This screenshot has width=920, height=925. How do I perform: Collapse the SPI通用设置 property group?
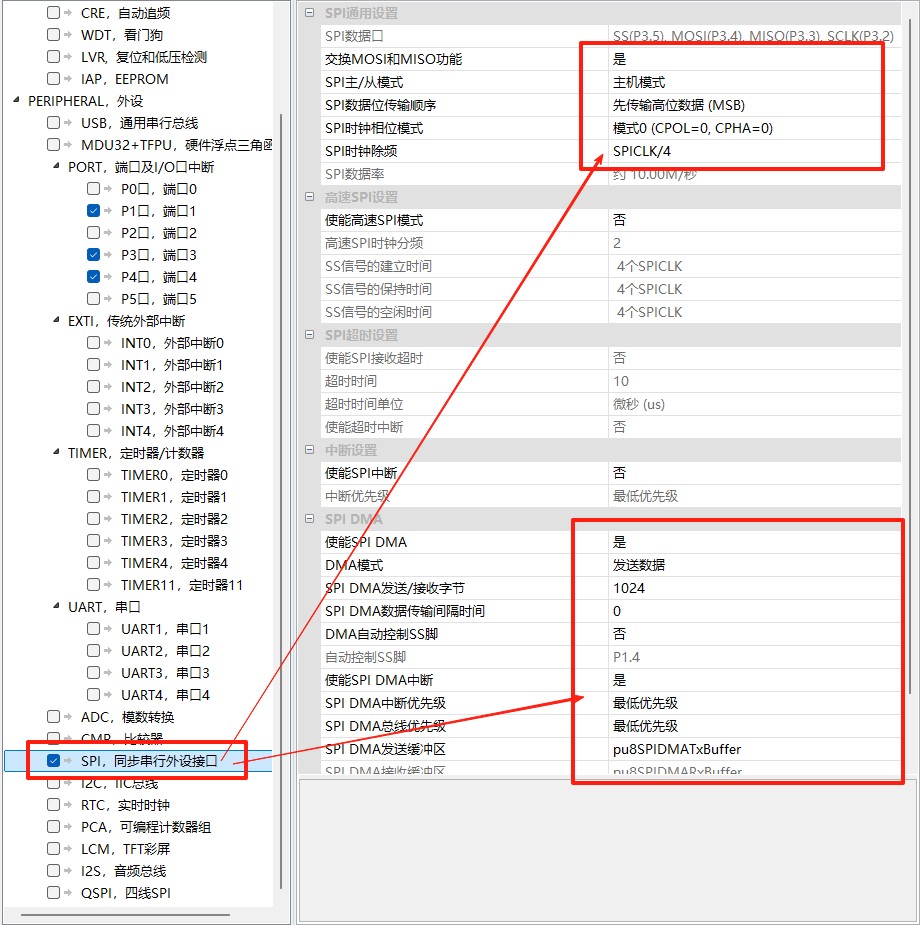pyautogui.click(x=310, y=13)
